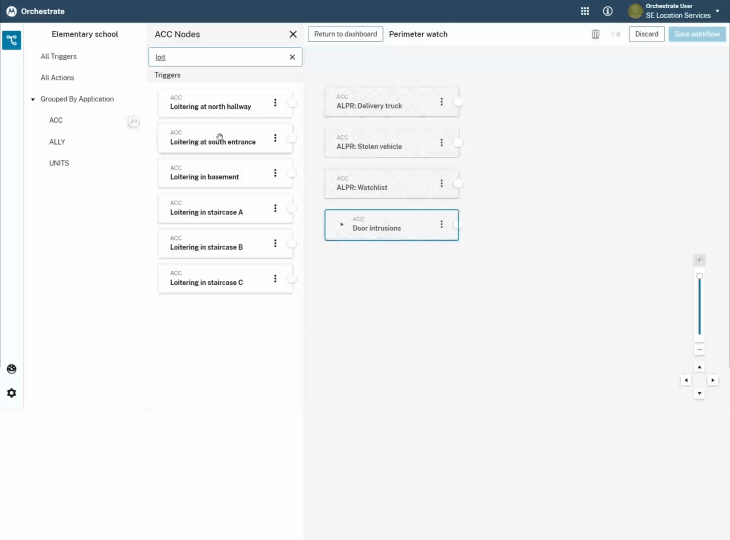Expand the Door intrusions node arrow
The image size is (730, 540).
(342, 224)
